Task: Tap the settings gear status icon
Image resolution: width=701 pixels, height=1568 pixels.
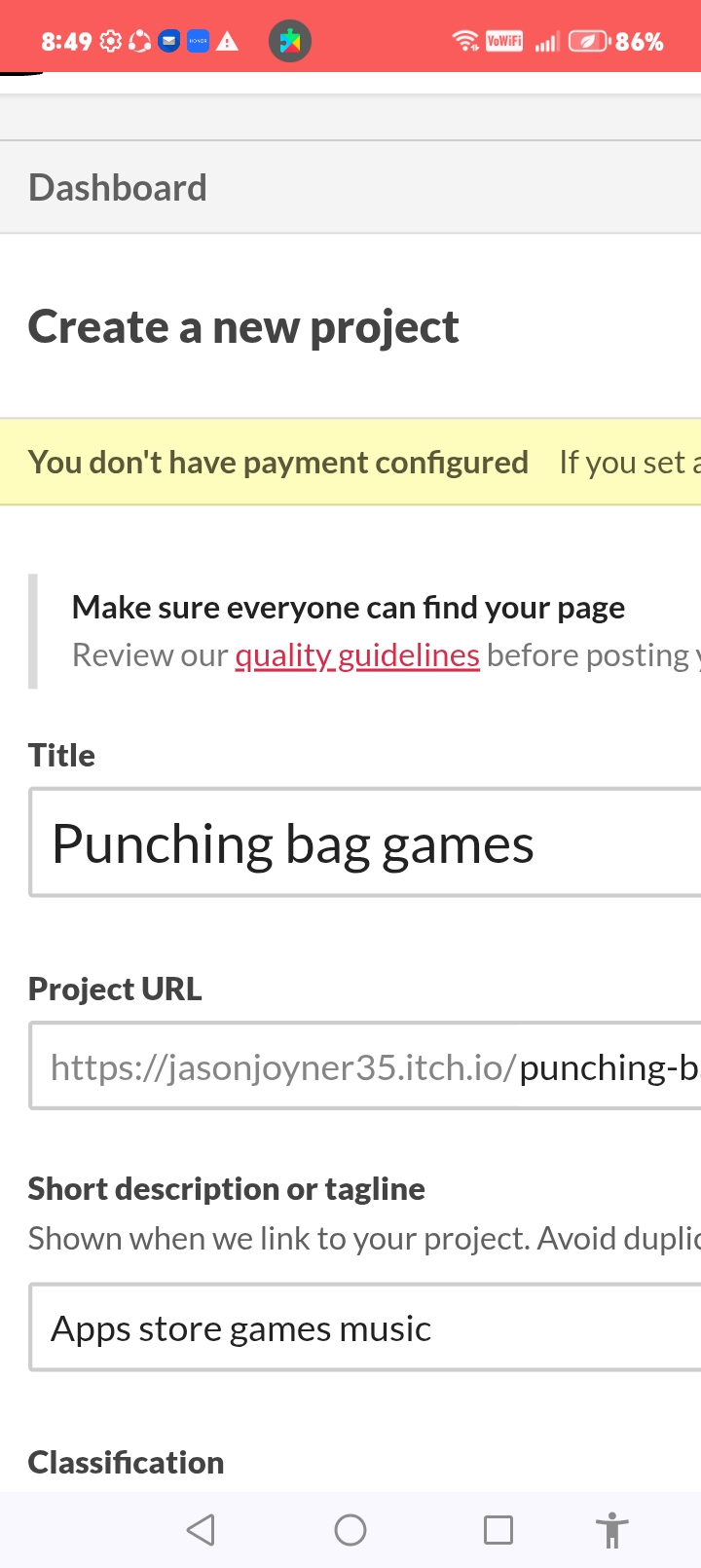Action: point(111,42)
